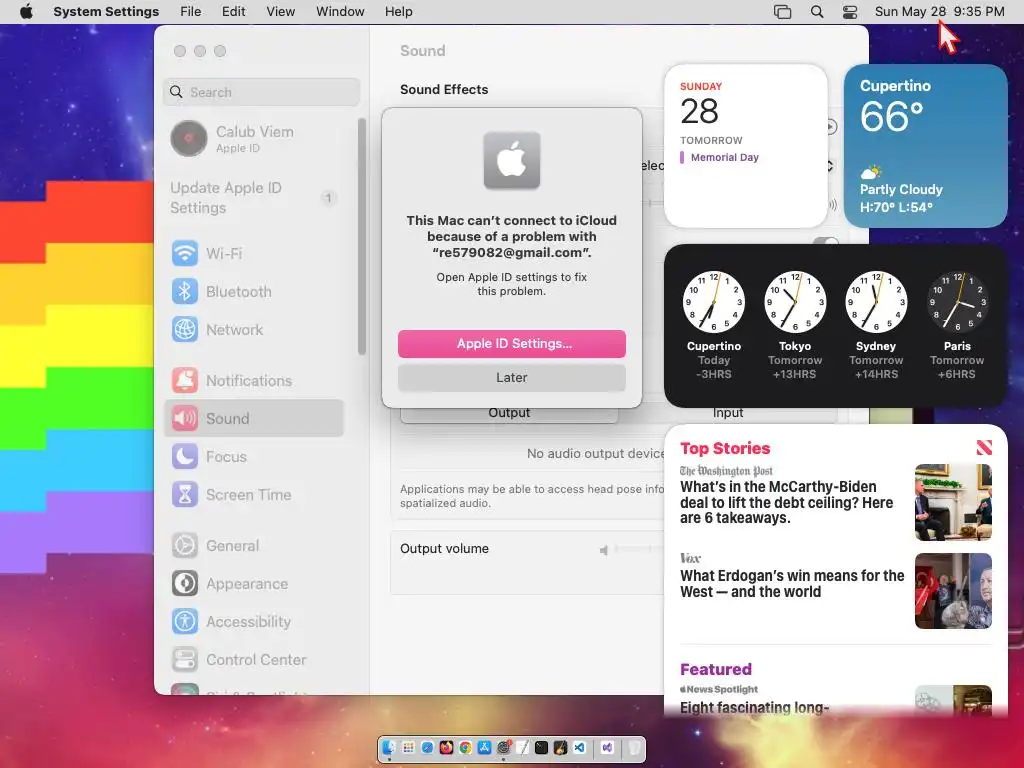Click System Settings icon in Dock
Viewport: 1024px width, 768px height.
point(504,747)
